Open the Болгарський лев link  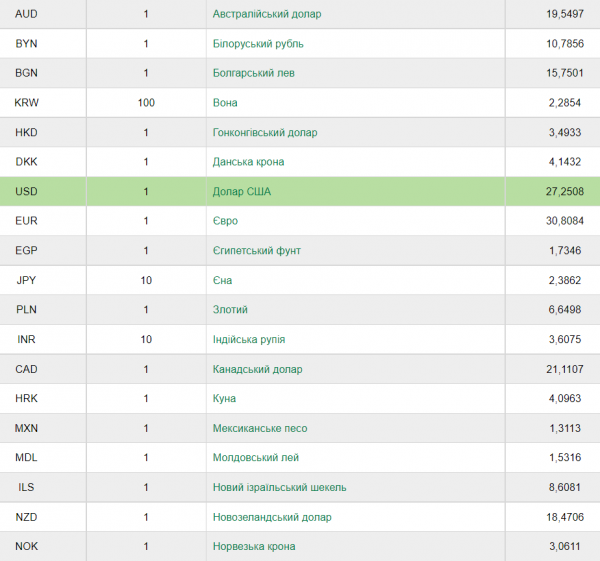(254, 73)
